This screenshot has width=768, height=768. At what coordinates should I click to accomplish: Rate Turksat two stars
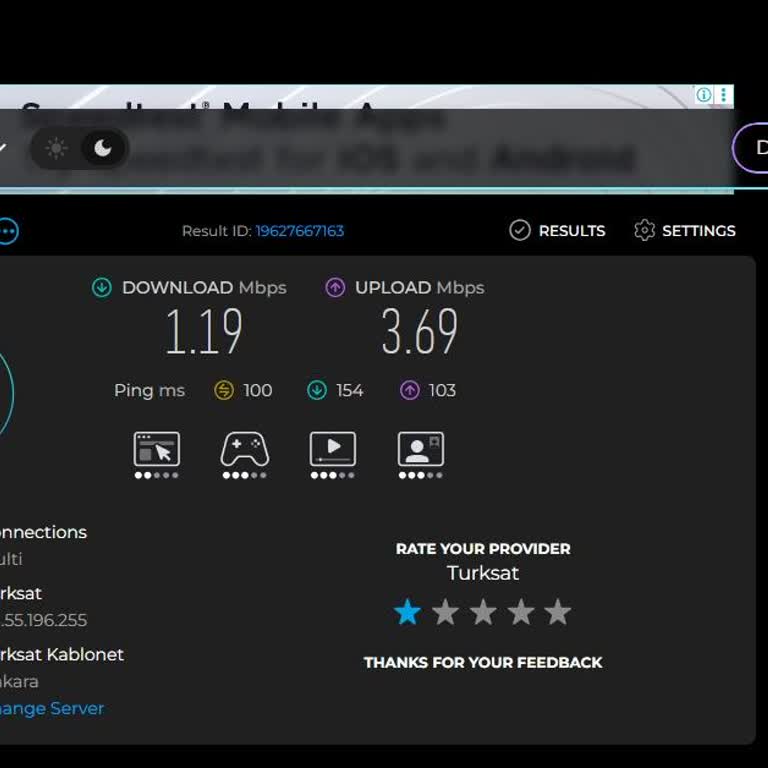click(445, 612)
